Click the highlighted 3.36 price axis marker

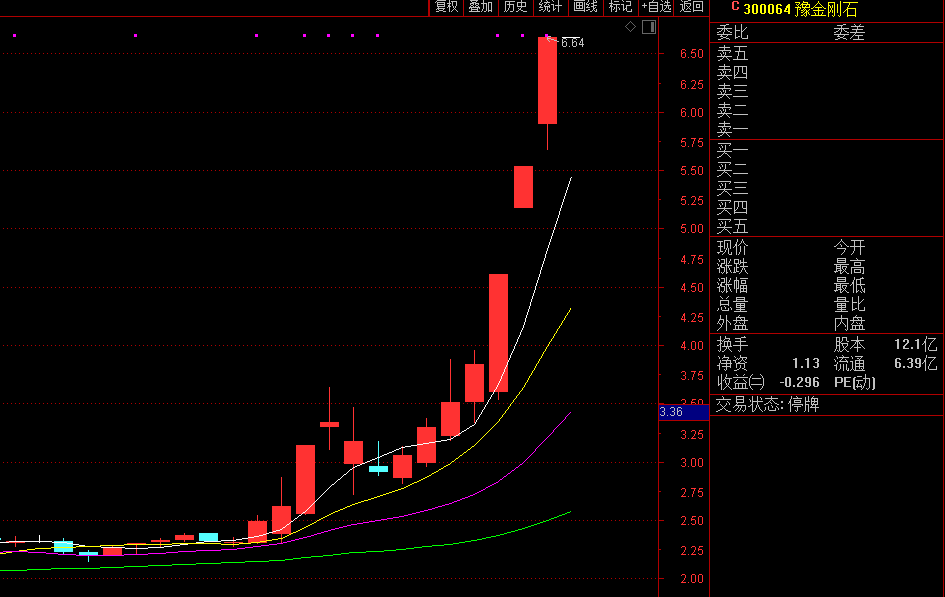click(672, 412)
